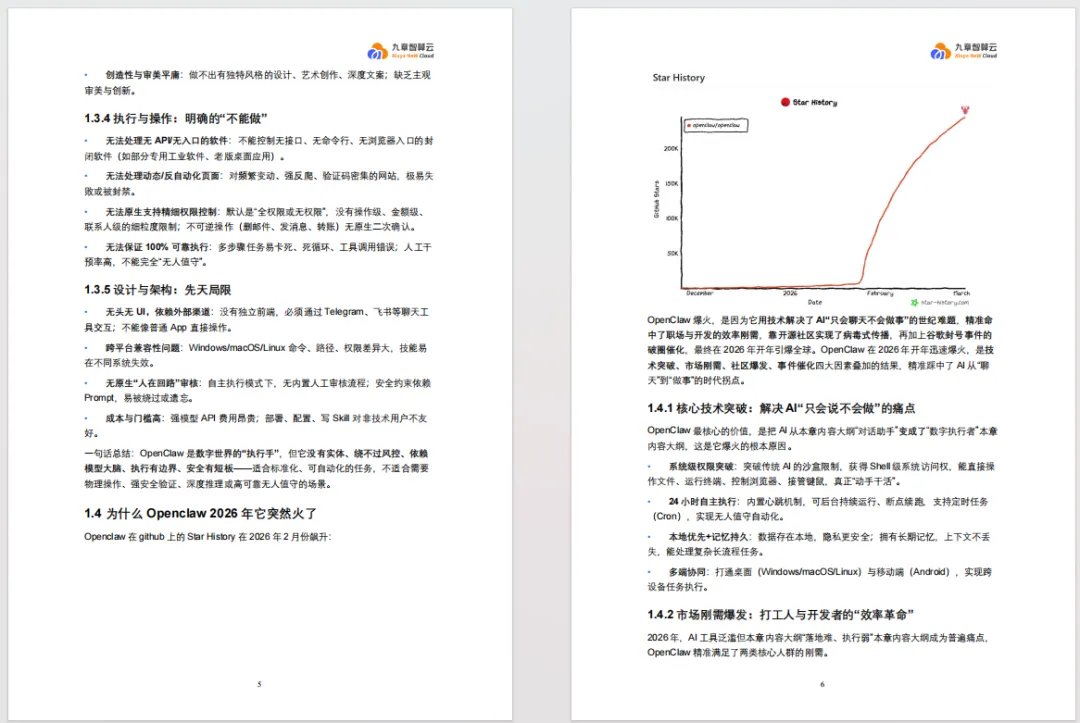1080x723 pixels.
Task: Click the paragraph starting "OpenClaw 爆火"
Action: pos(820,350)
